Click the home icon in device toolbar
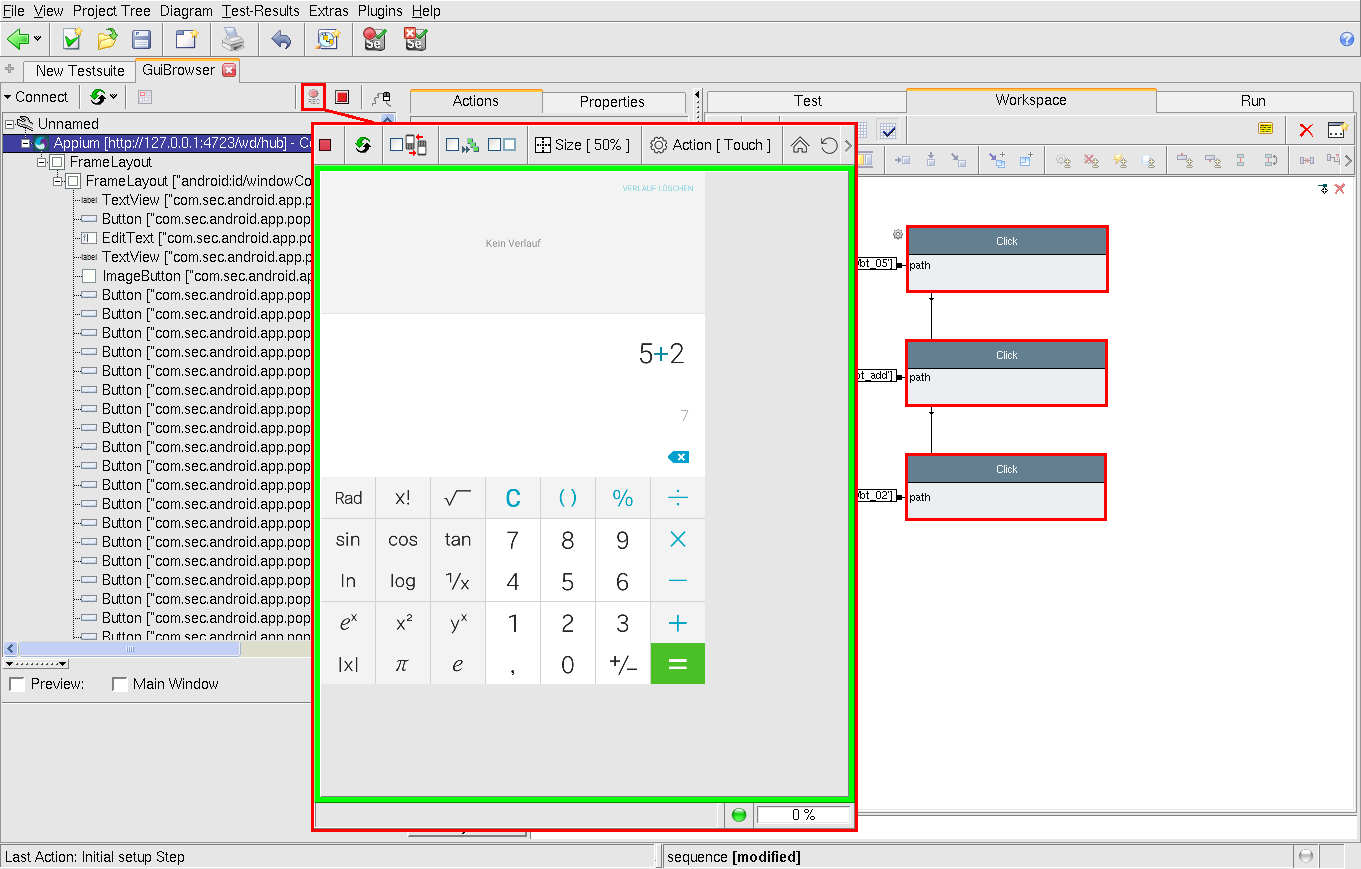The width and height of the screenshot is (1361, 869). pos(800,145)
